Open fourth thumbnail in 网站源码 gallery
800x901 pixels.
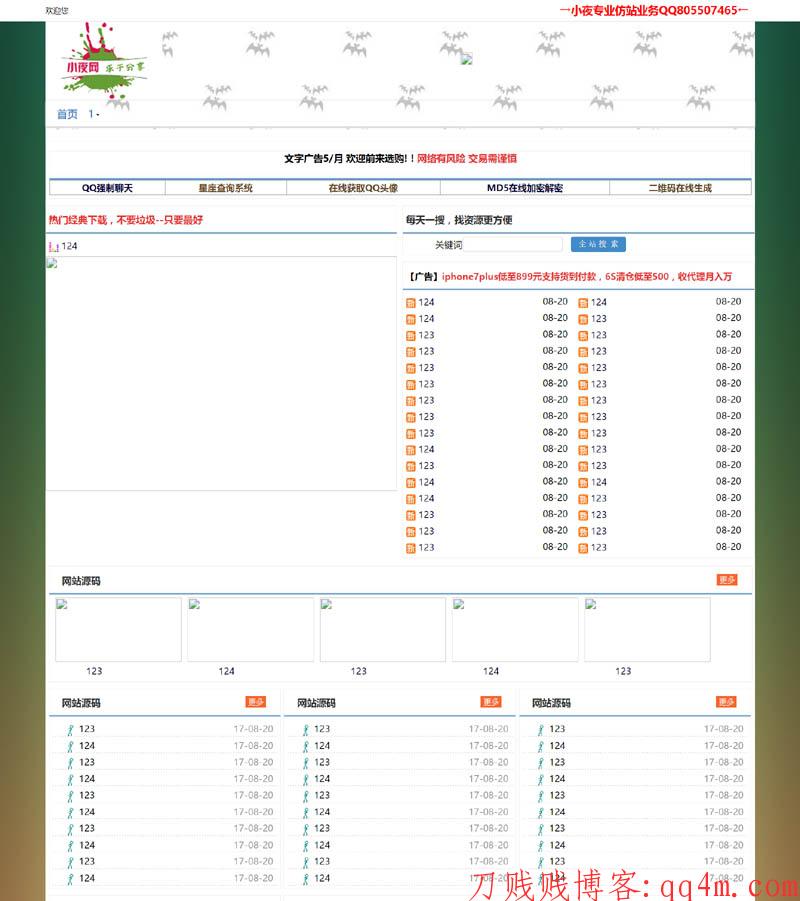pyautogui.click(x=515, y=629)
